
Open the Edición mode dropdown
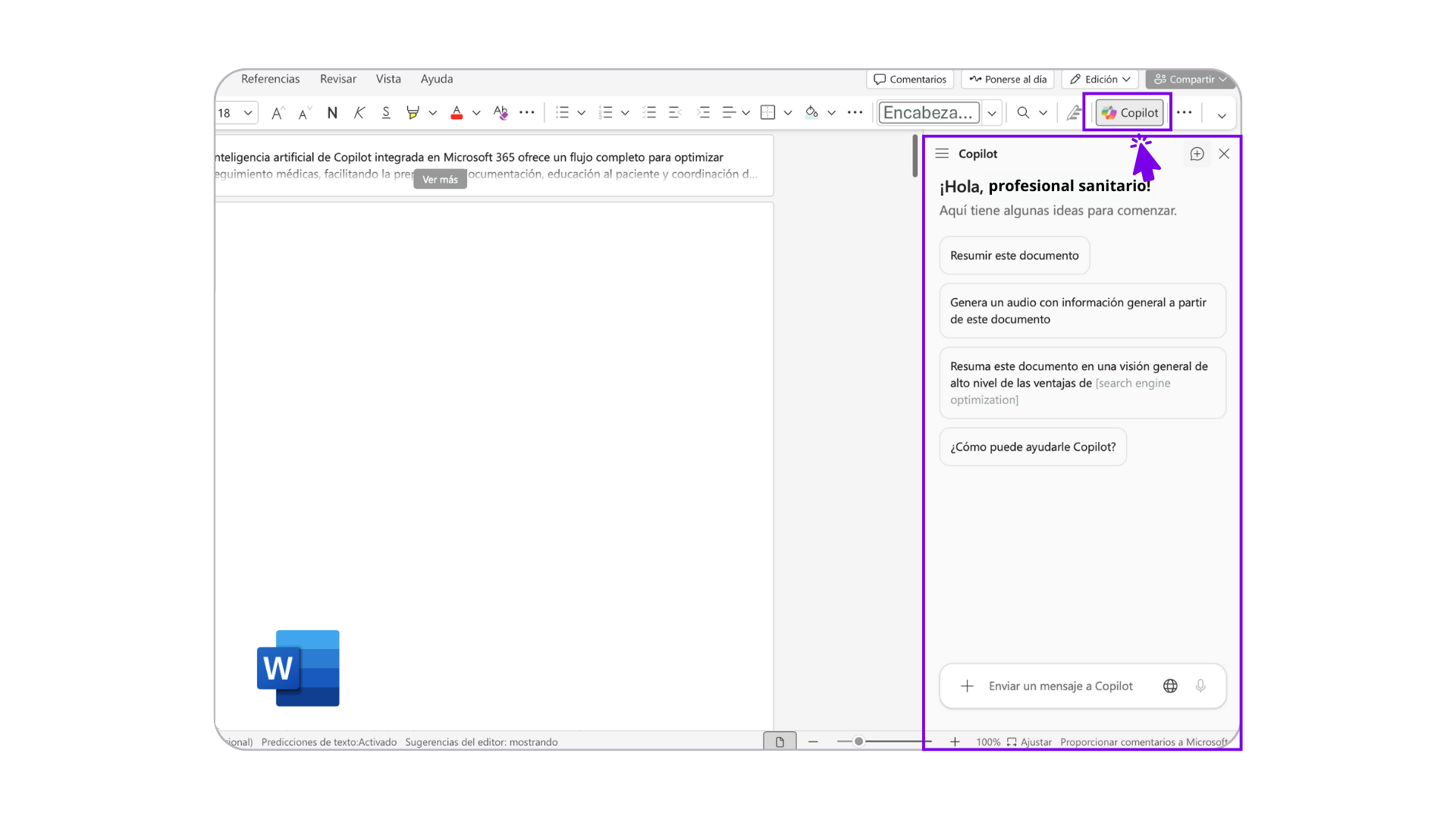coord(1100,80)
